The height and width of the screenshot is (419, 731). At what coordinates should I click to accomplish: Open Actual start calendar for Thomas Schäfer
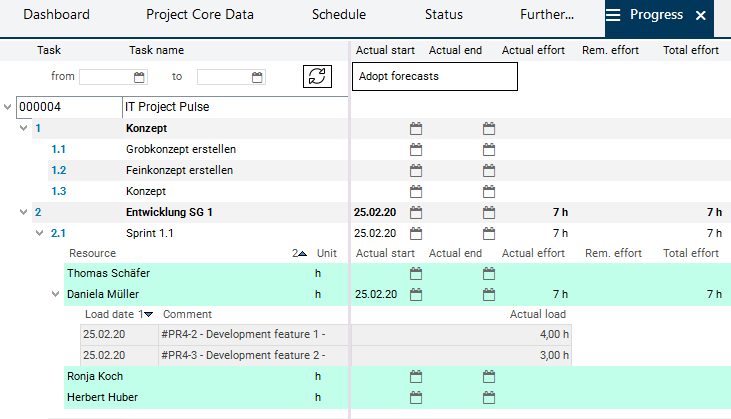pos(416,273)
